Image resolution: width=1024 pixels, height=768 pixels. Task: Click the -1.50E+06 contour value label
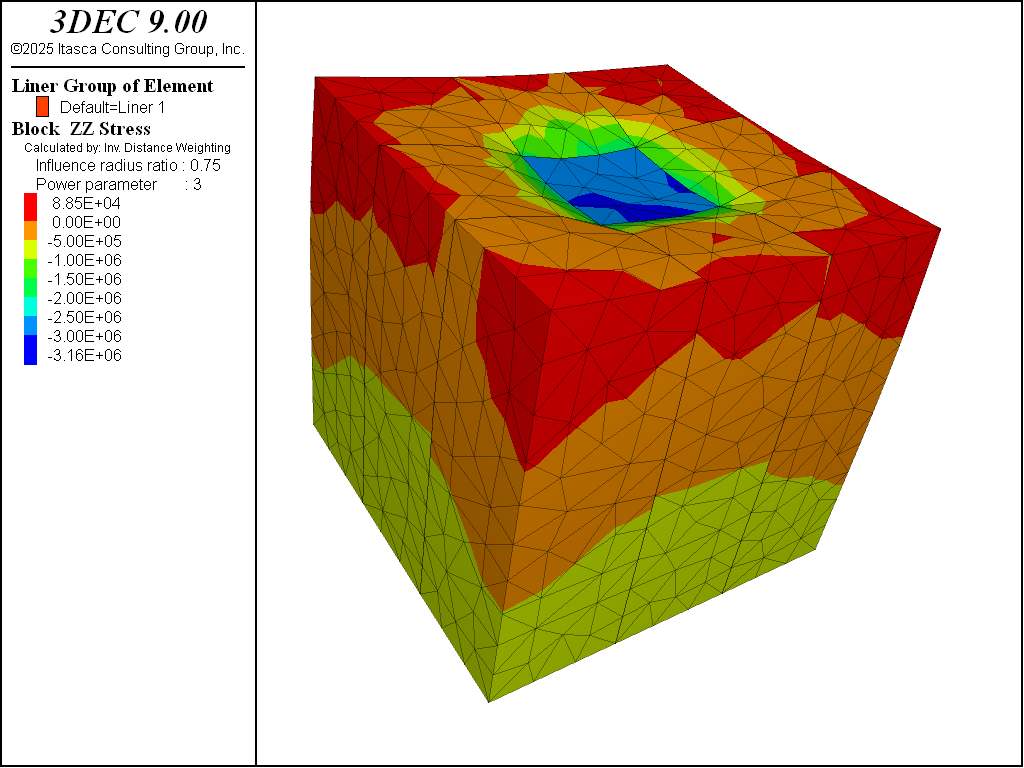point(84,279)
